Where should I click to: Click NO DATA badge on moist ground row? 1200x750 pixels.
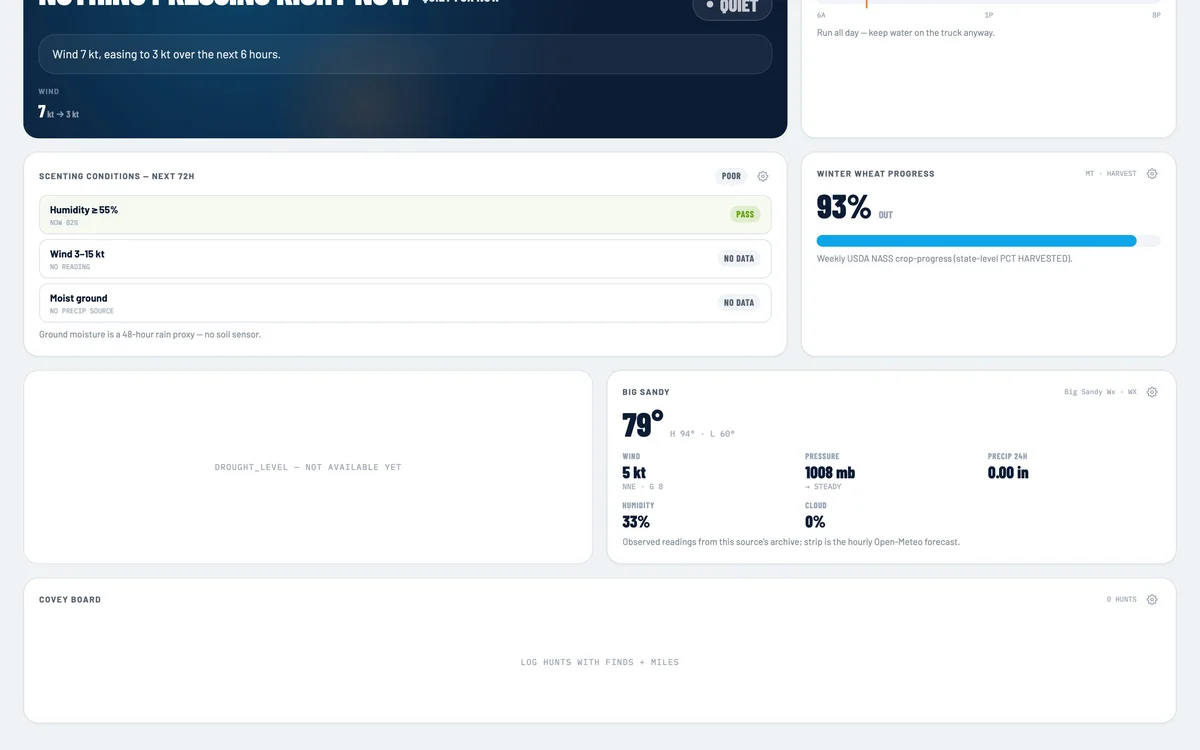tap(739, 303)
